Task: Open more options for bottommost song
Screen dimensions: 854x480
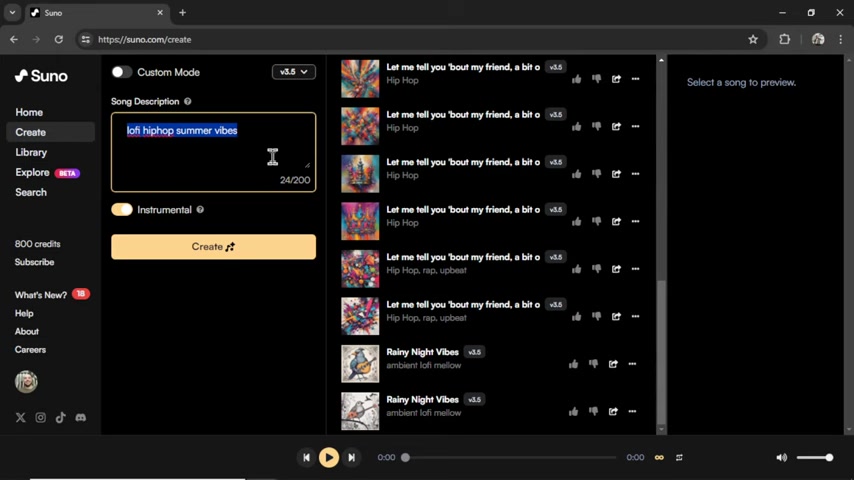Action: (x=632, y=412)
